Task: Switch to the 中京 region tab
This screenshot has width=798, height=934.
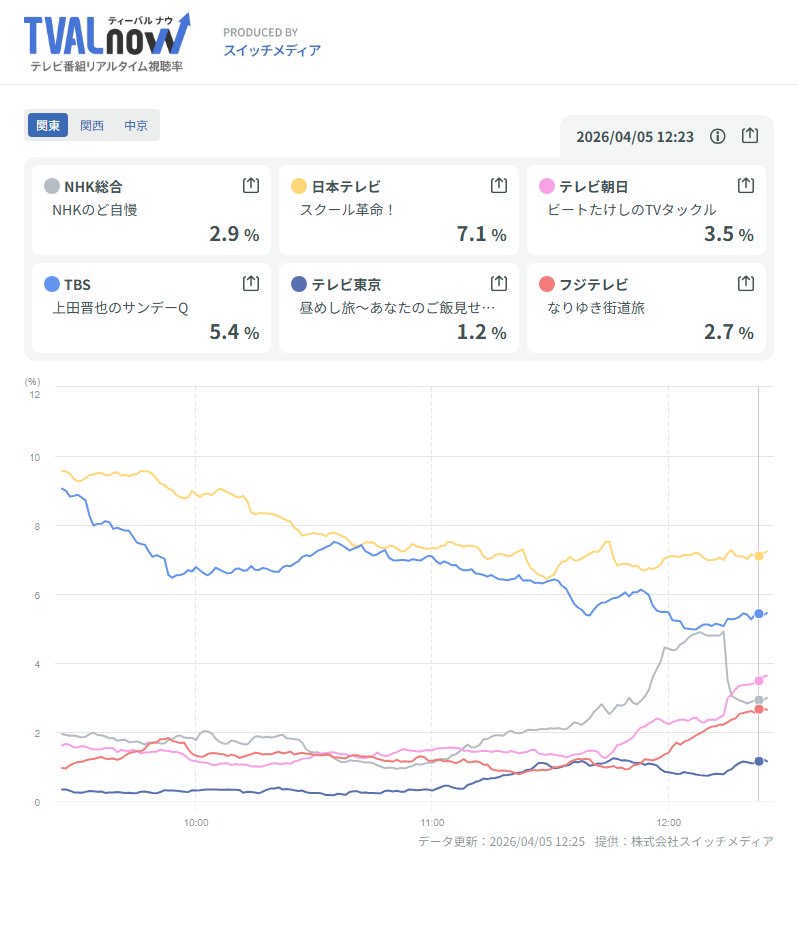Action: [136, 126]
